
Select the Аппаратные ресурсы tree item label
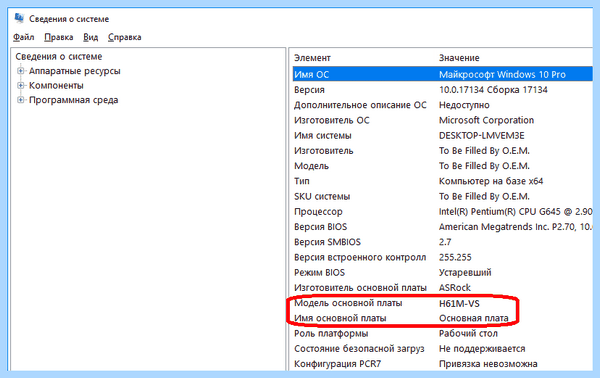[75, 71]
